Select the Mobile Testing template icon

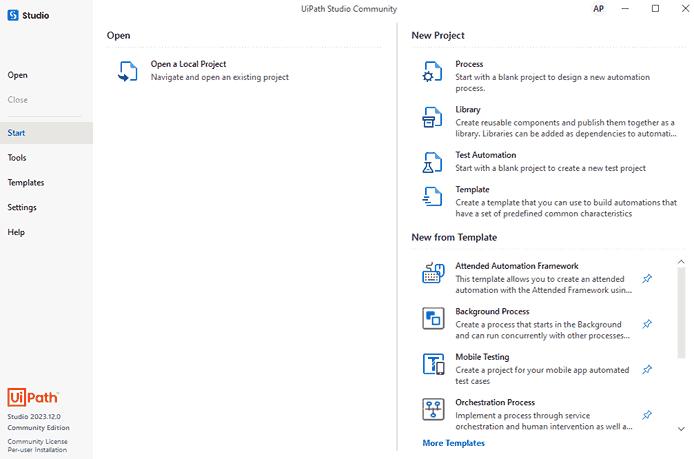(x=433, y=364)
